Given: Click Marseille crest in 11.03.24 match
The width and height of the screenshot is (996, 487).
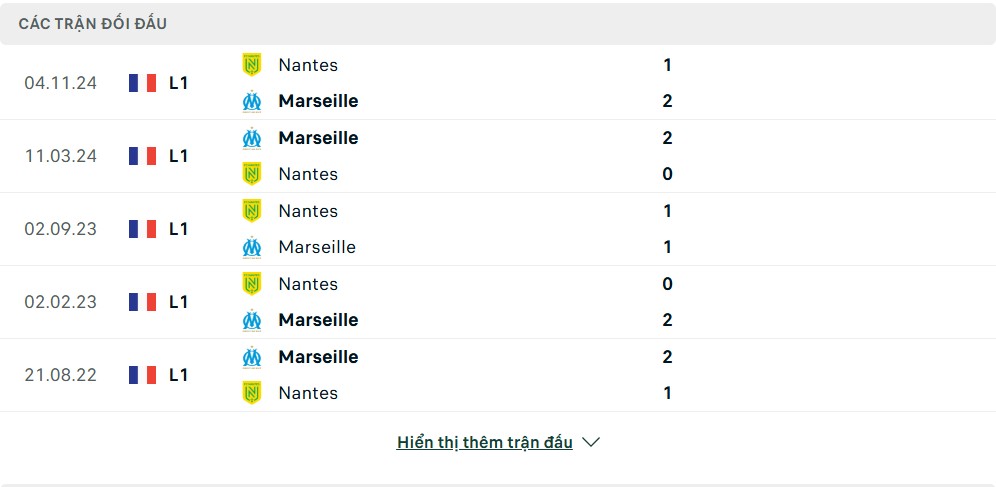Looking at the screenshot, I should [x=252, y=138].
